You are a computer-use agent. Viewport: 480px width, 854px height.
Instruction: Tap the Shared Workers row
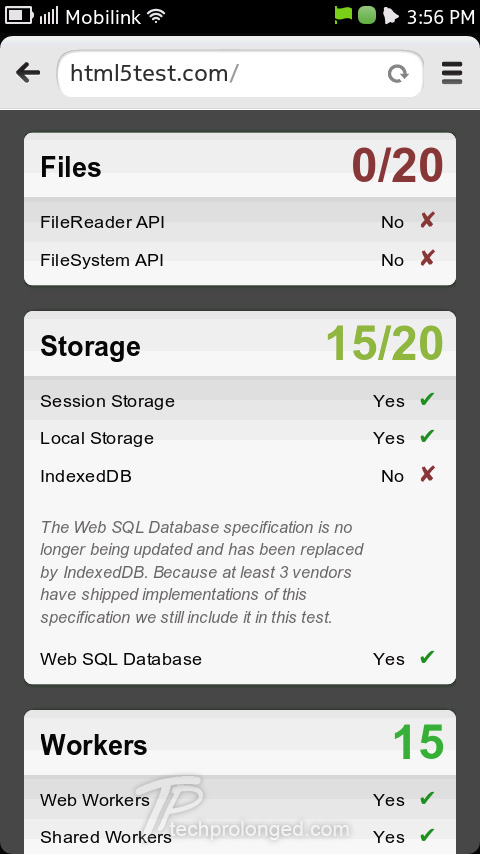(x=240, y=836)
